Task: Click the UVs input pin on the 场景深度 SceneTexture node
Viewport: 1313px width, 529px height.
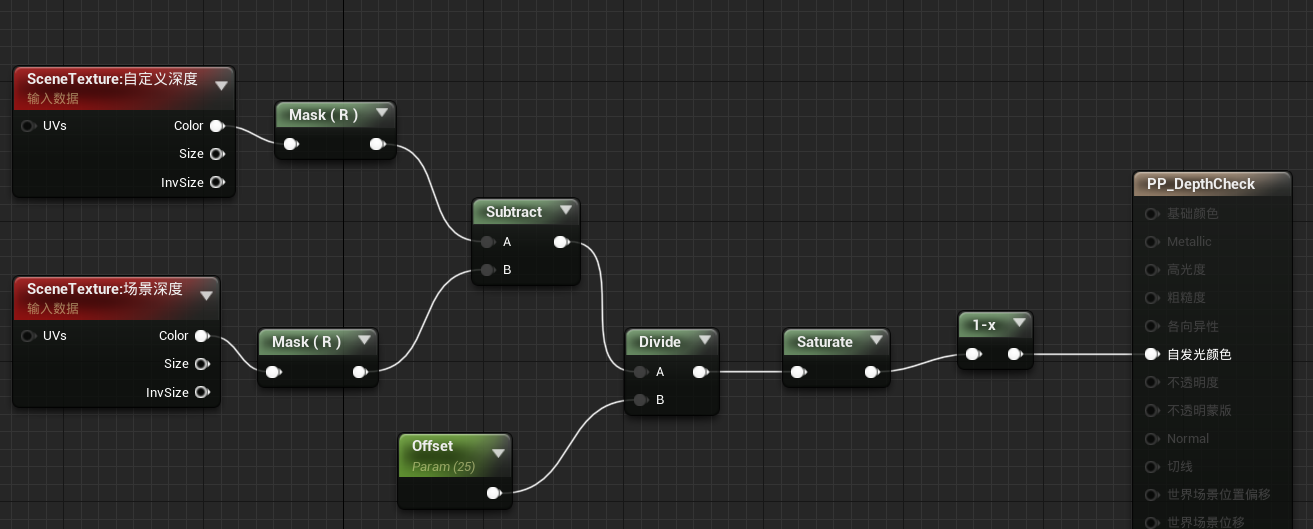Action: point(29,336)
